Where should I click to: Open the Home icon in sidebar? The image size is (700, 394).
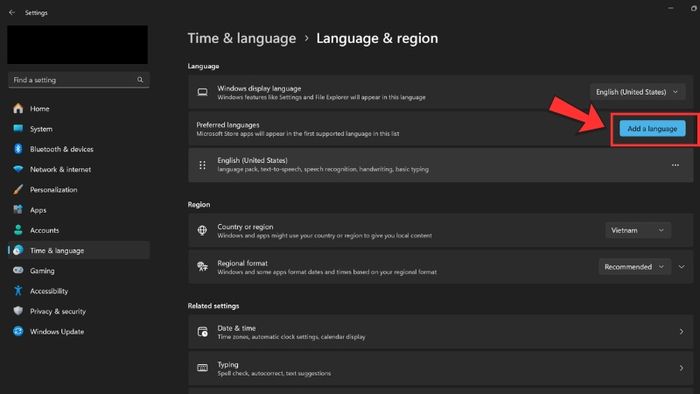pyautogui.click(x=18, y=108)
